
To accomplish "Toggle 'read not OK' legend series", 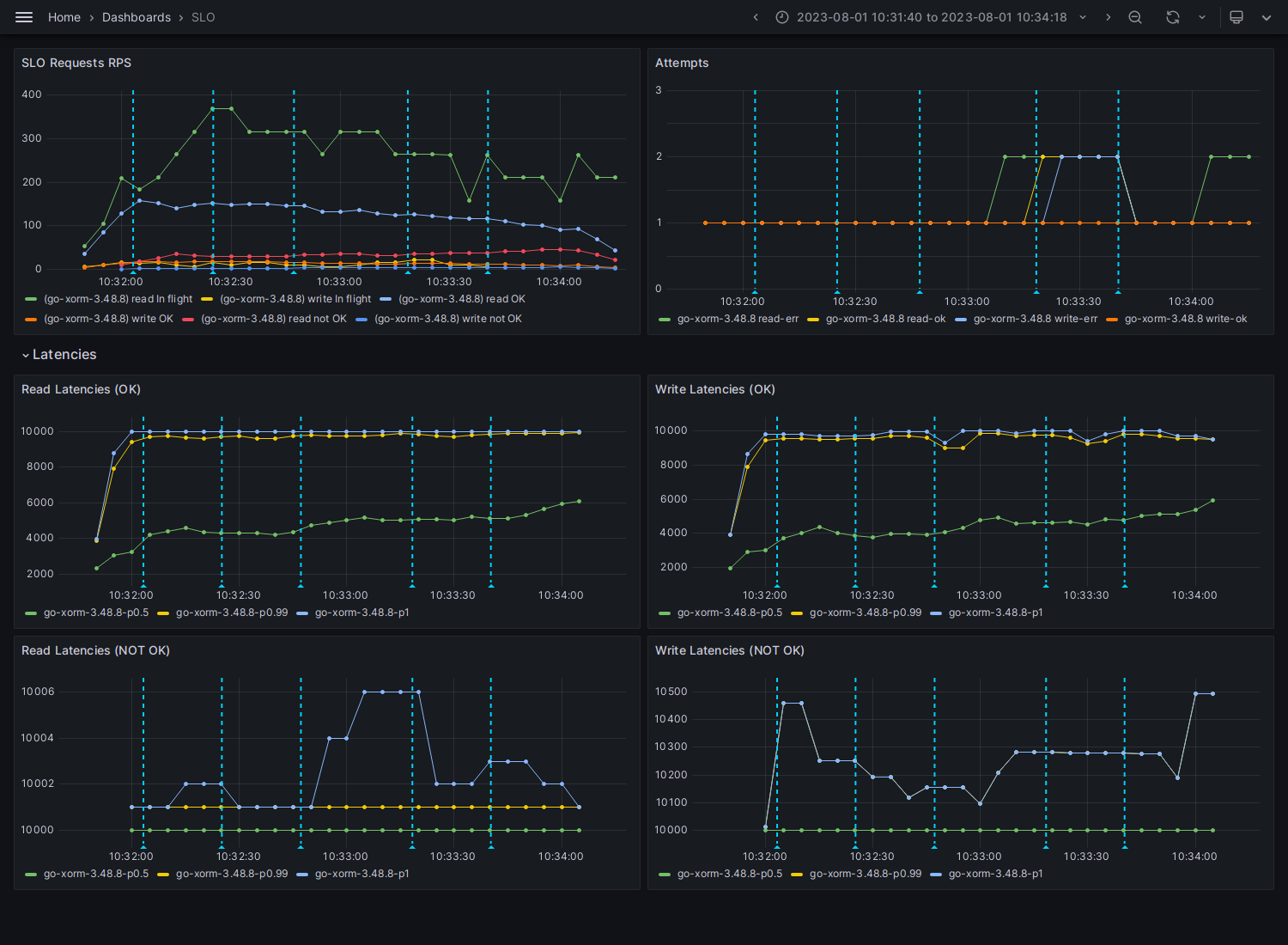I will click(274, 319).
